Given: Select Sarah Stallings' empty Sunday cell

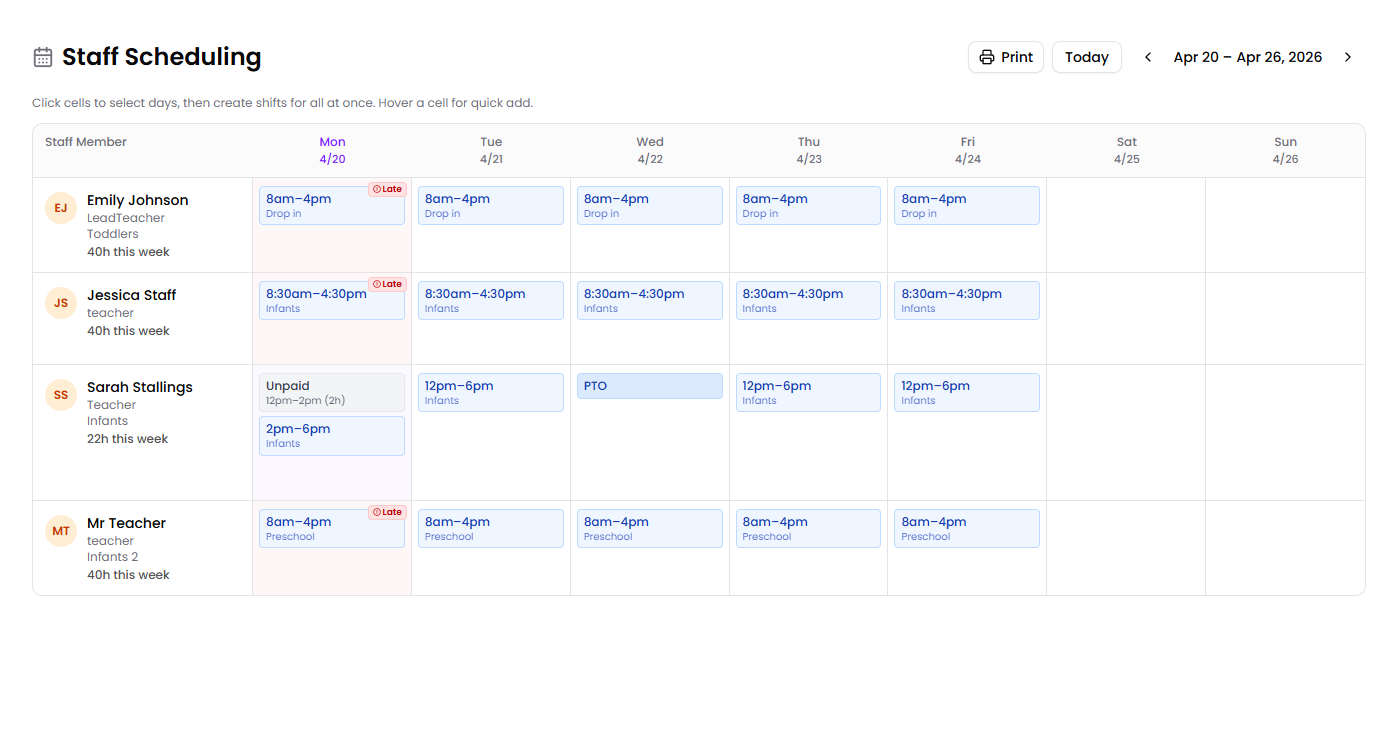Looking at the screenshot, I should coord(1285,432).
